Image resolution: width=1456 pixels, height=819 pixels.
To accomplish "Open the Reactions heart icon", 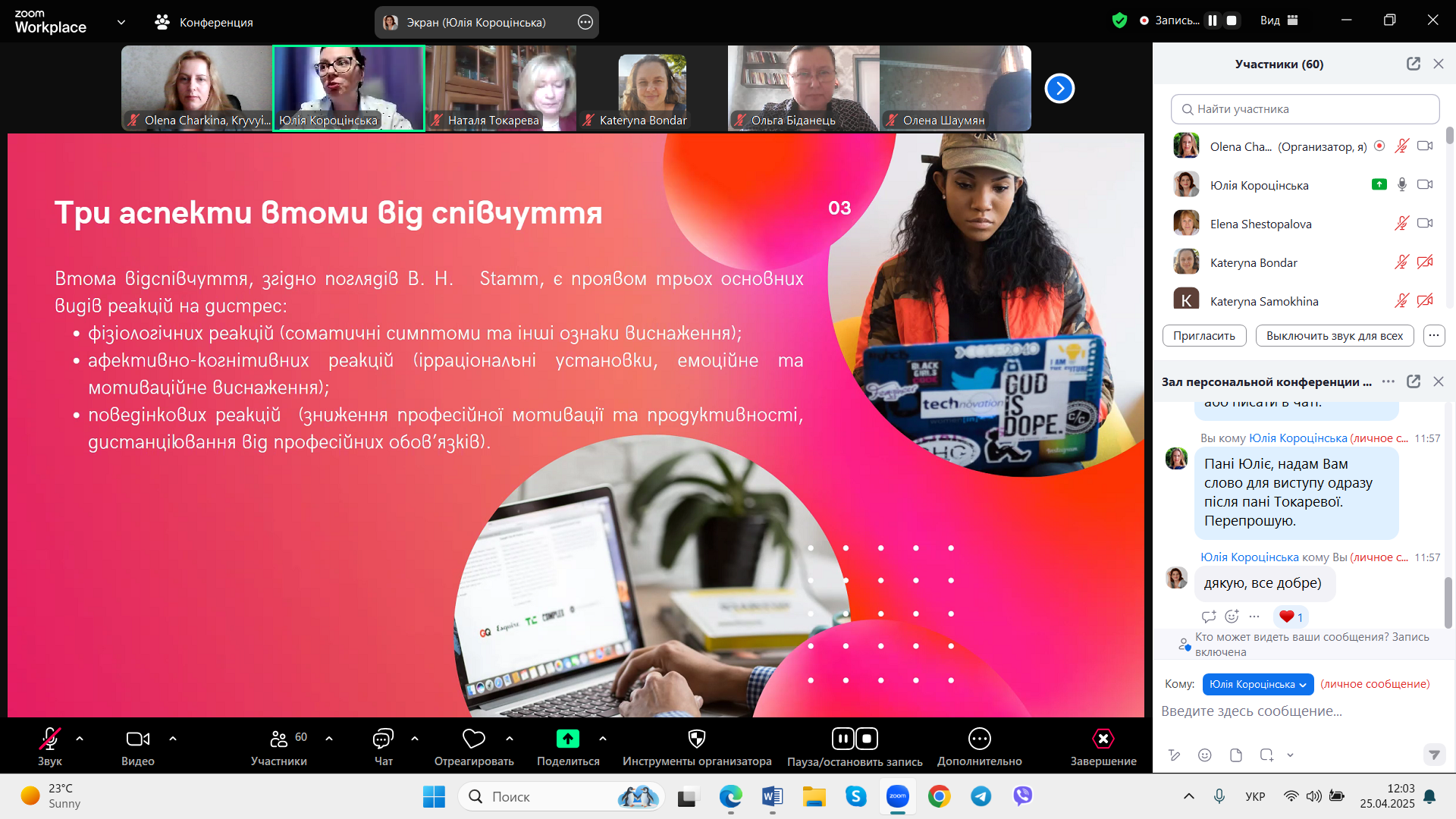I will click(473, 739).
